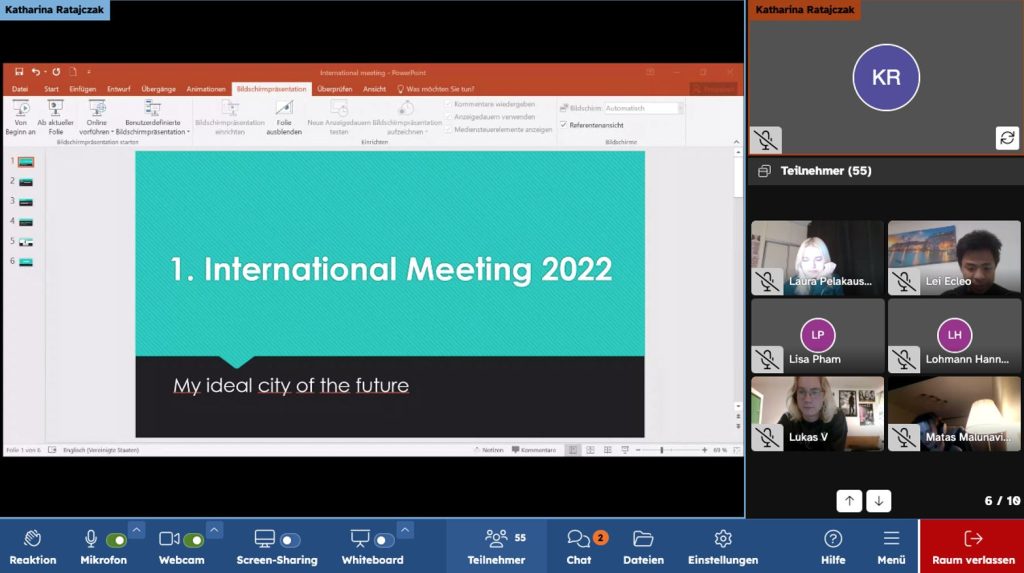Screen dimensions: 1024x573
Task: Expand the Whiteboard options arrow
Action: point(405,529)
